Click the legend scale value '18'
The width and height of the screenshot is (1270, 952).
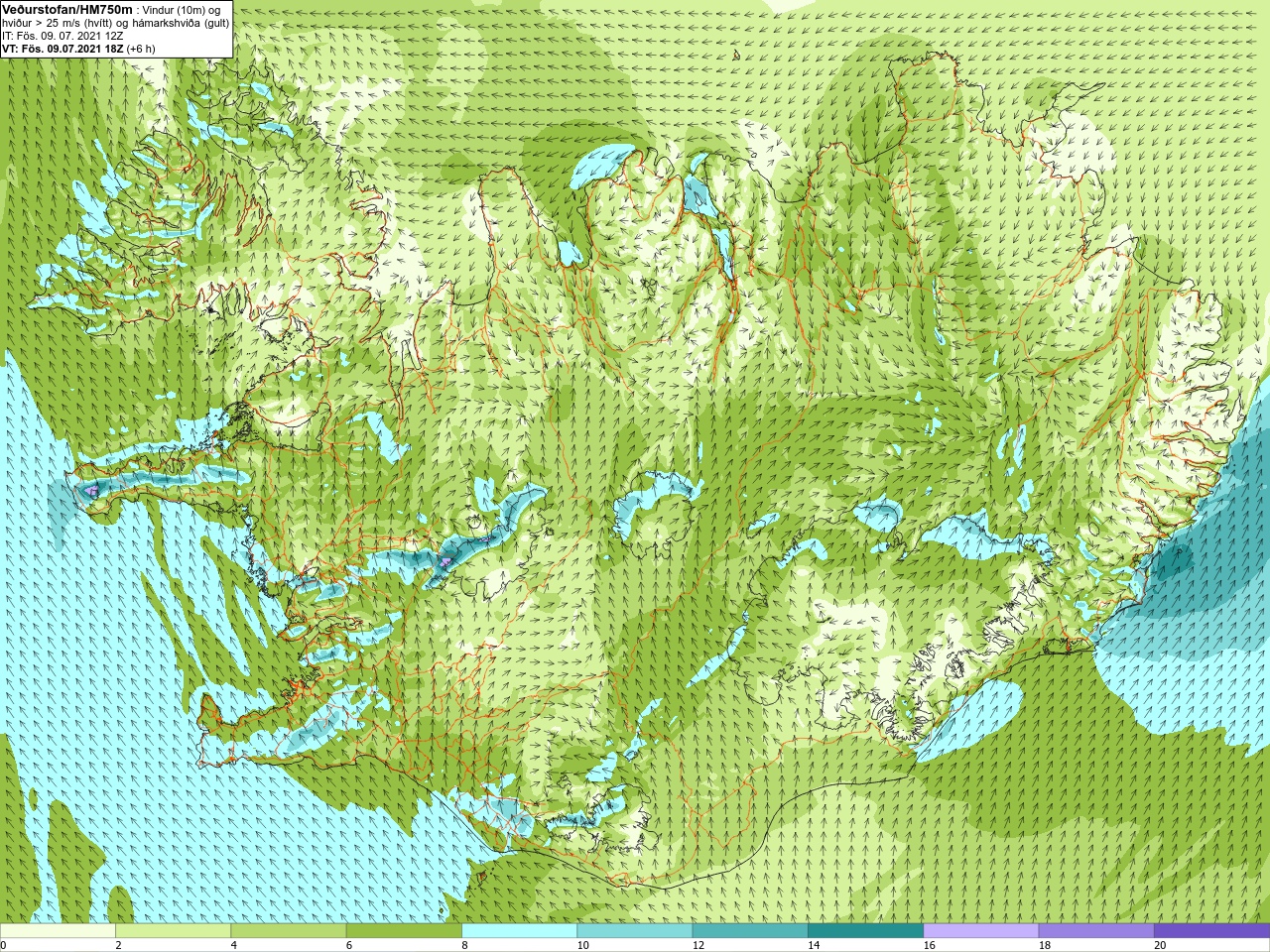coord(1045,945)
